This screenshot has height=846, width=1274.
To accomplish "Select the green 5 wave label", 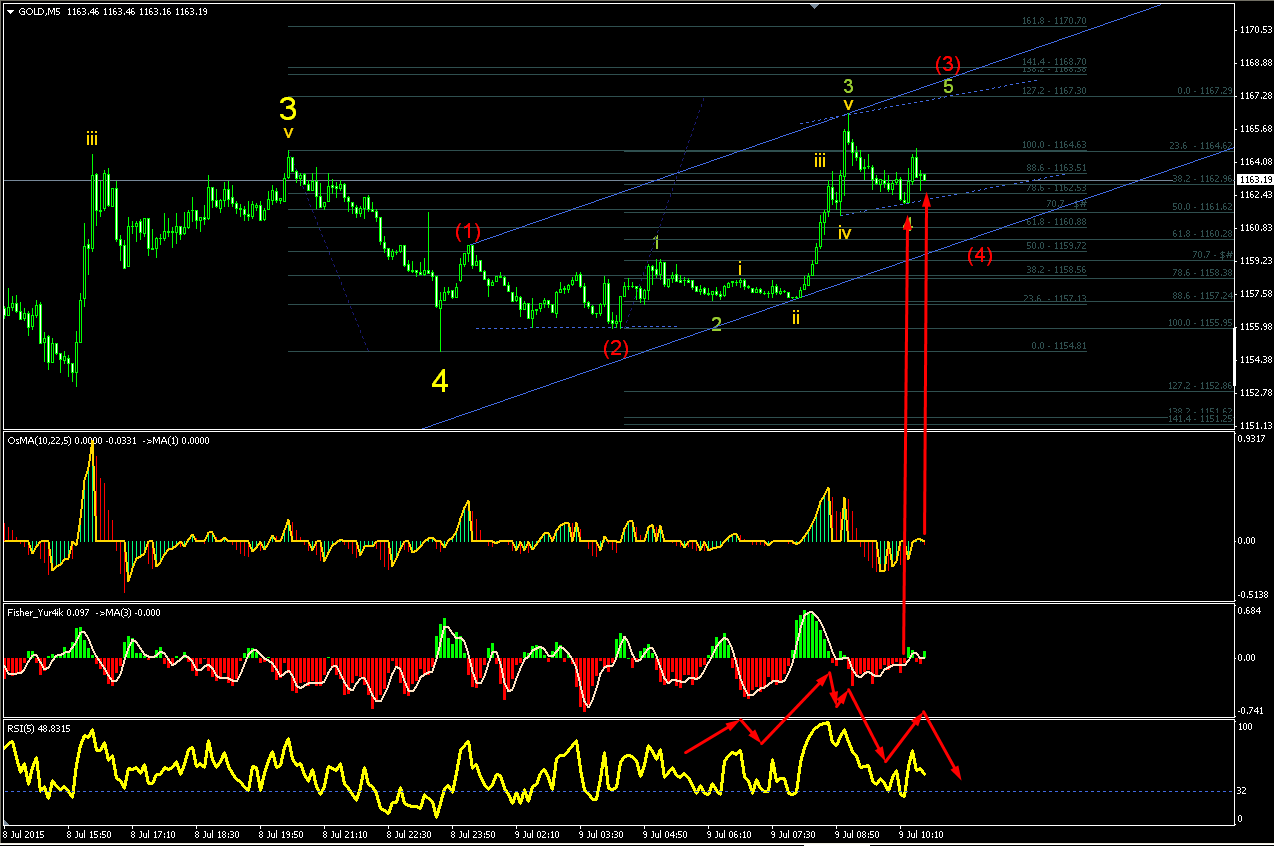I will click(949, 86).
